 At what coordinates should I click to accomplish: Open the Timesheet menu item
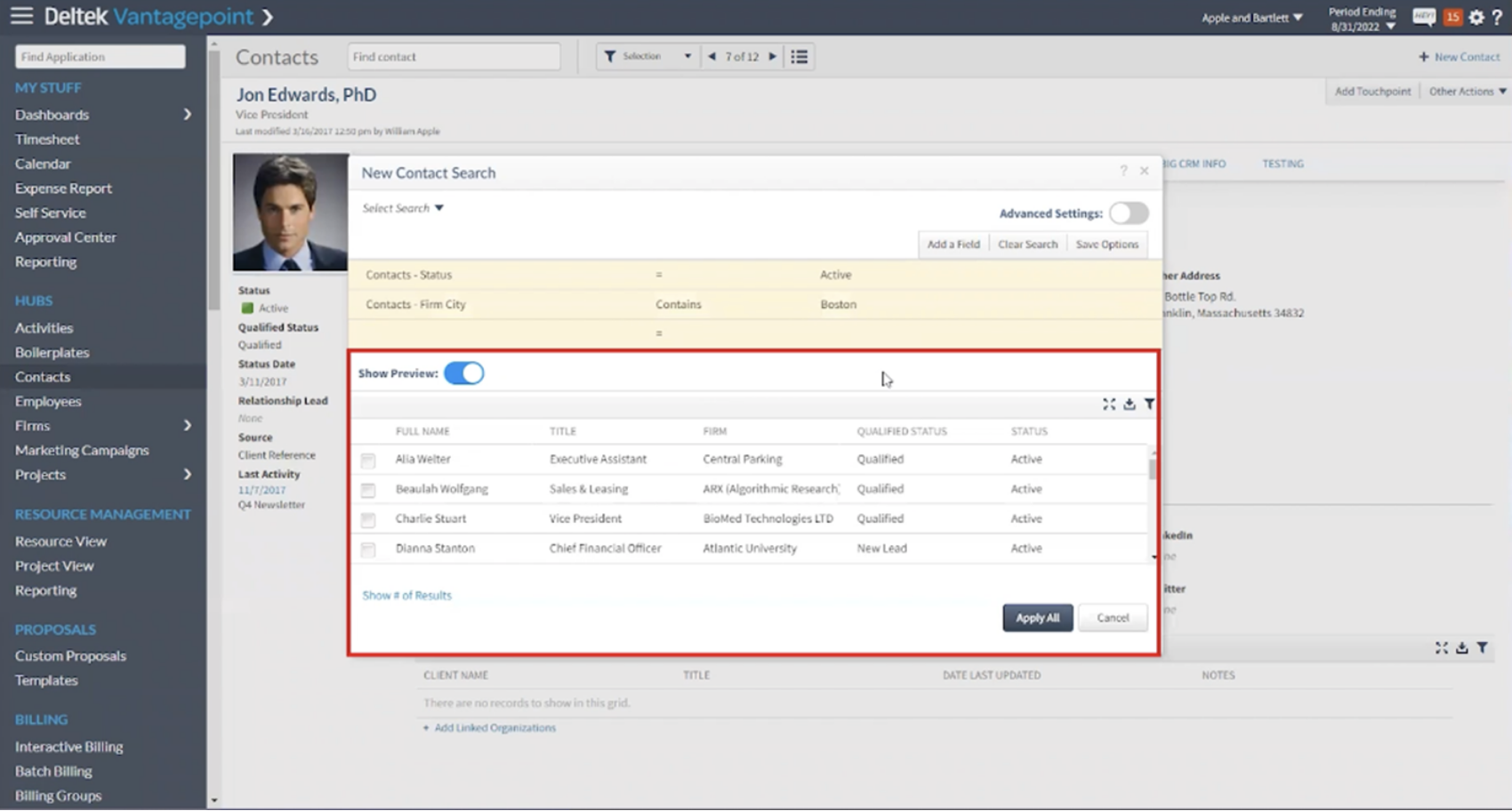point(47,140)
